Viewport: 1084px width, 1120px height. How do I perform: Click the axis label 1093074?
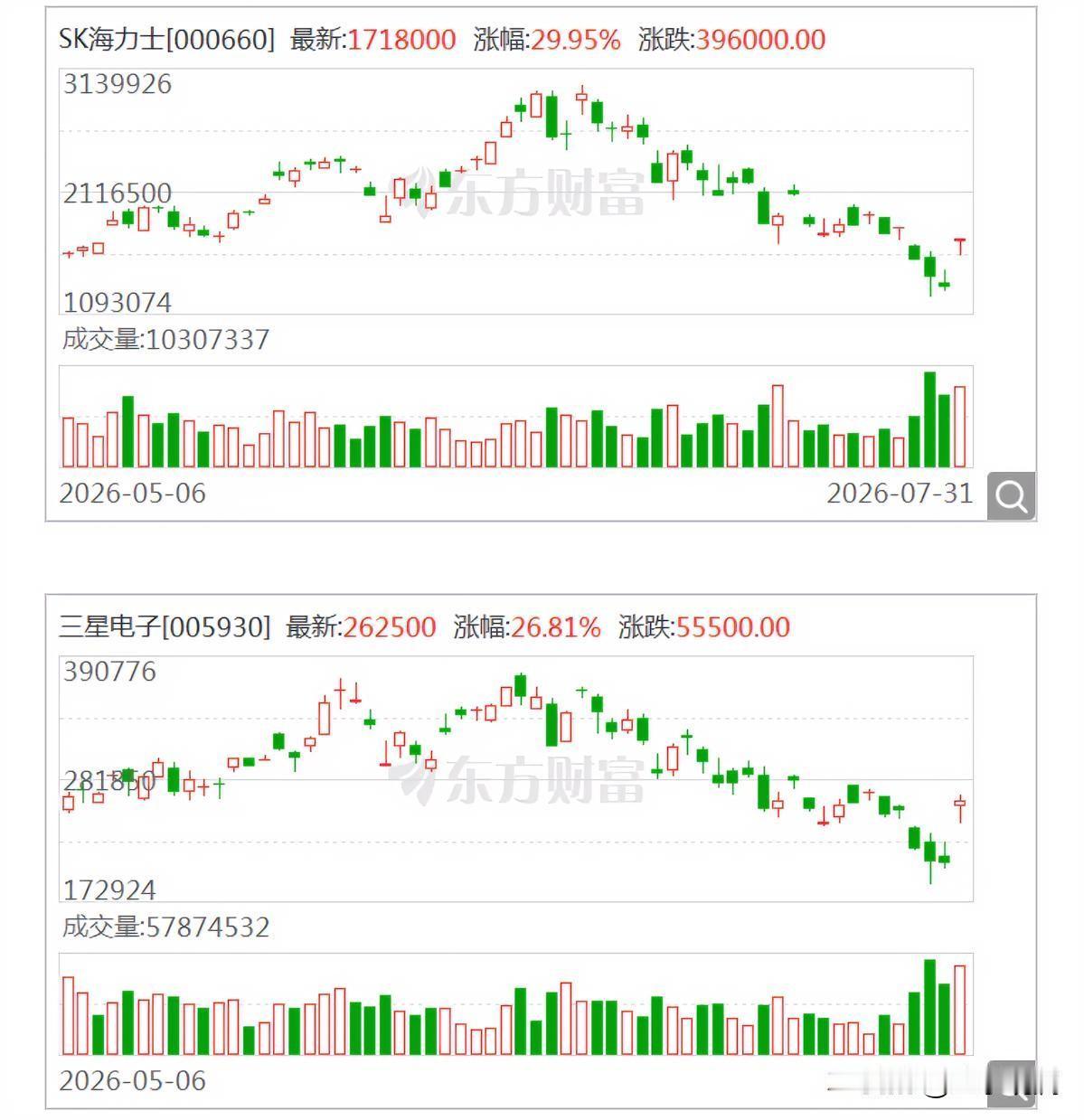click(x=118, y=302)
